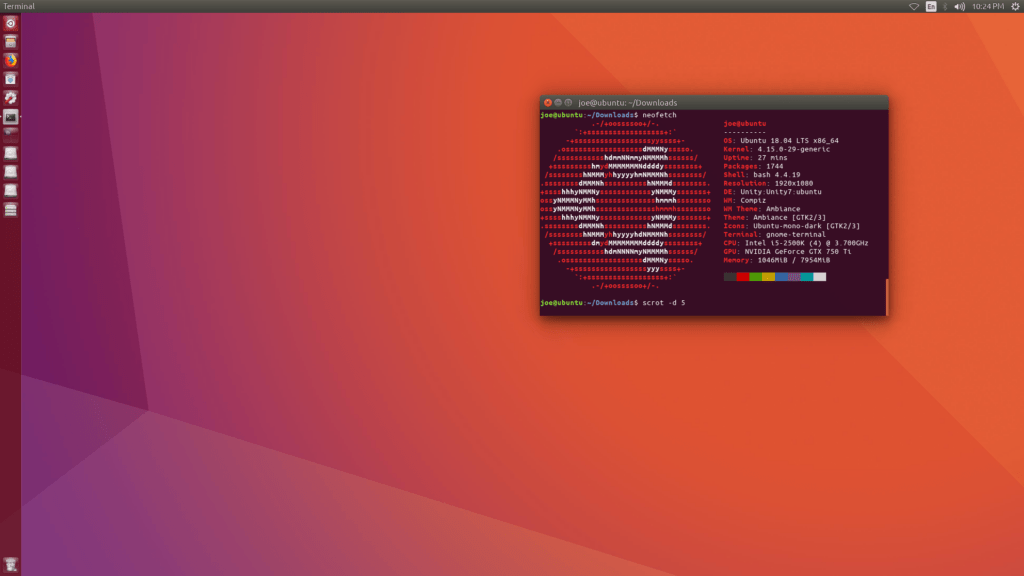Click the 'Shell: bash 4.4.19' line
The height and width of the screenshot is (576, 1024).
(762, 174)
